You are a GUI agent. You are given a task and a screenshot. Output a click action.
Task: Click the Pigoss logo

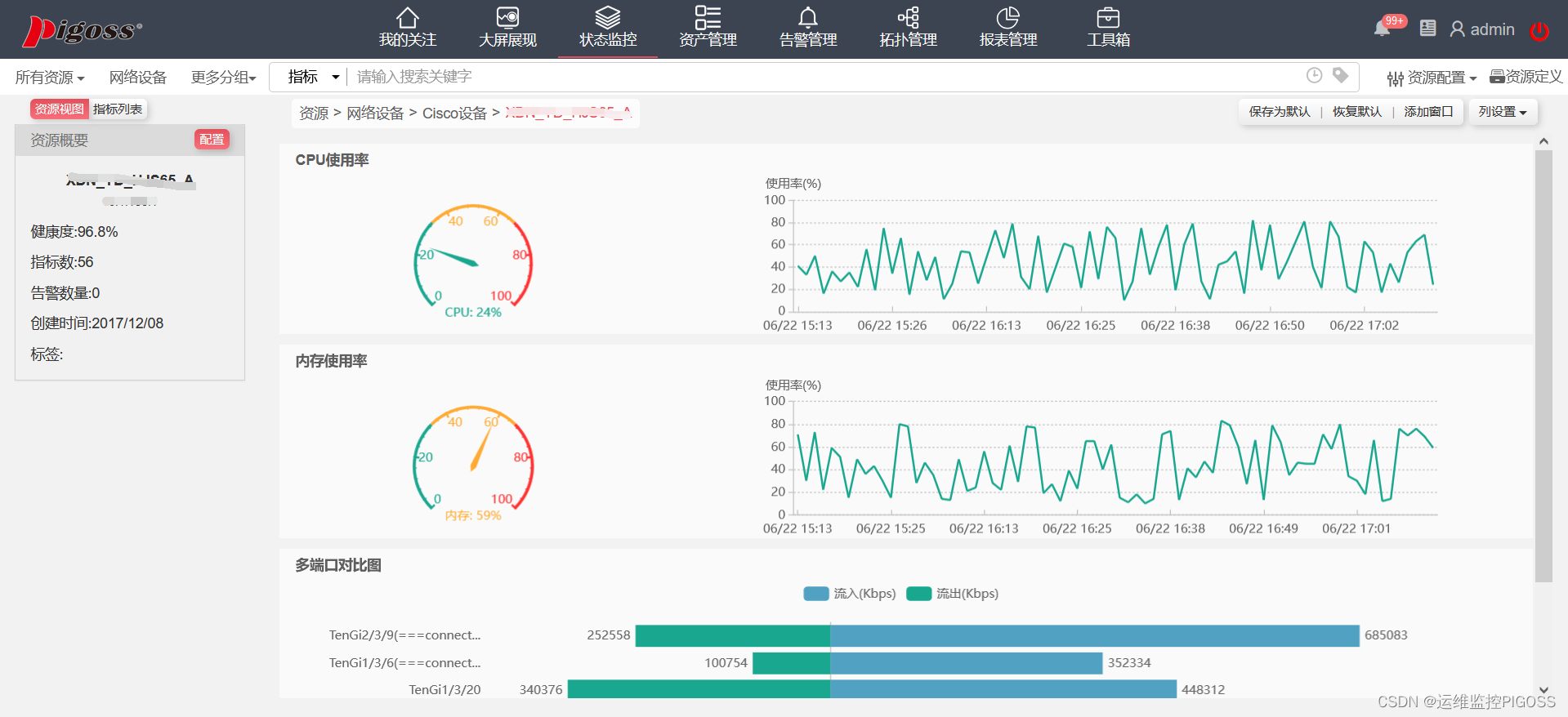(82, 30)
